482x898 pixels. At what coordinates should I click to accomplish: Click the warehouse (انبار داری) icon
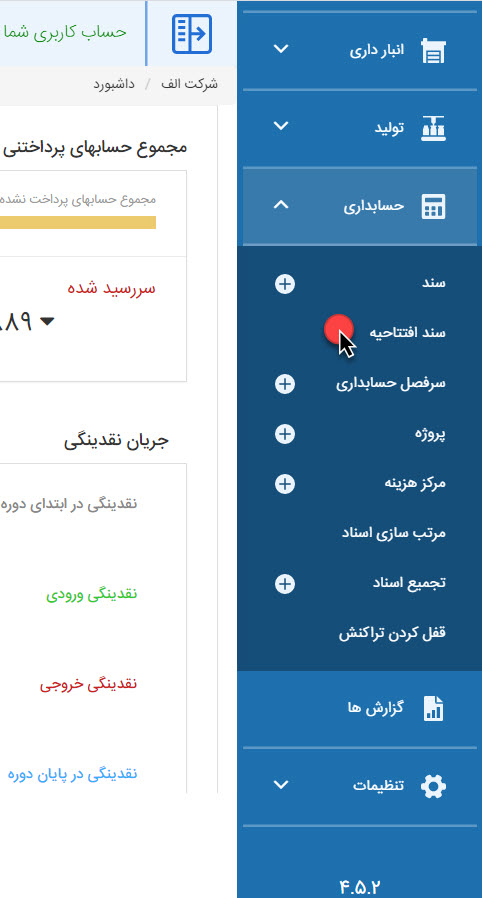pos(433,50)
